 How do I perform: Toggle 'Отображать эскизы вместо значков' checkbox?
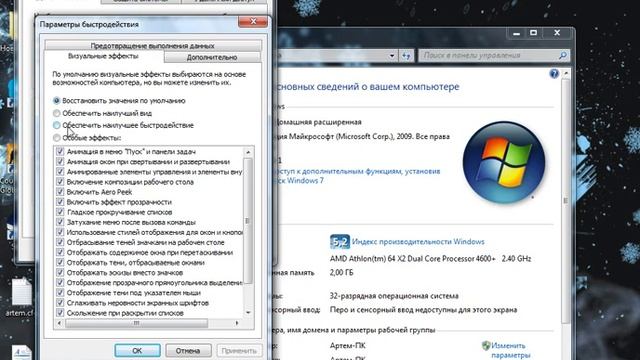(x=60, y=272)
